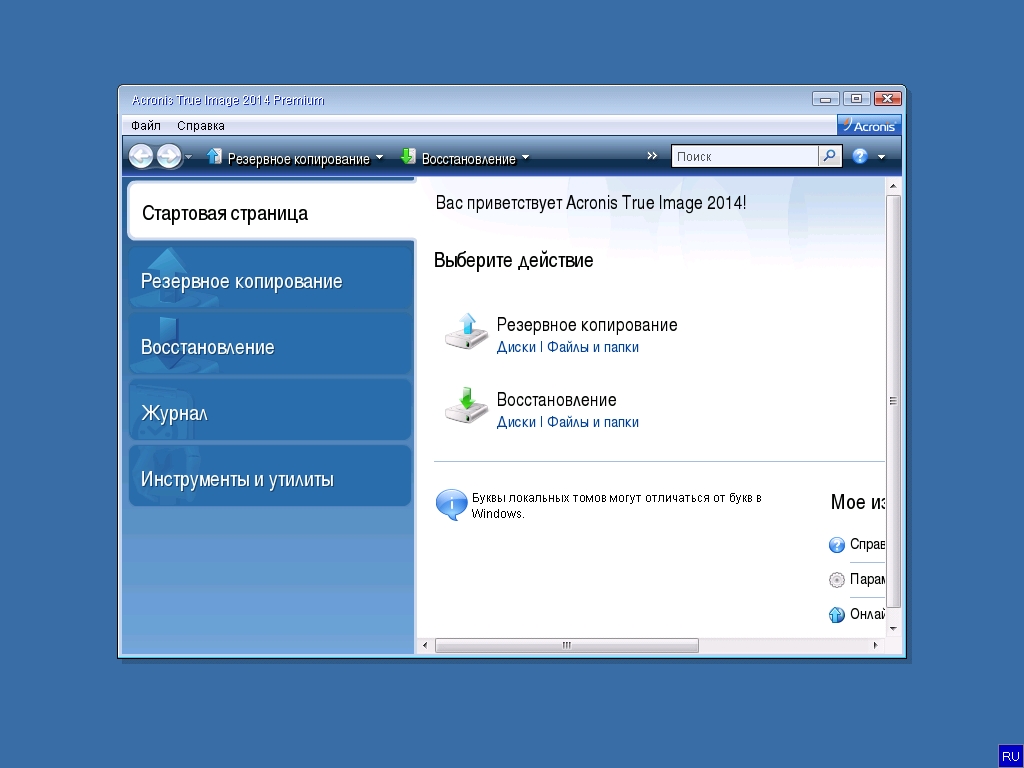The image size is (1024, 768).
Task: Click the large recovery drive icon with green arrow
Action: click(466, 407)
